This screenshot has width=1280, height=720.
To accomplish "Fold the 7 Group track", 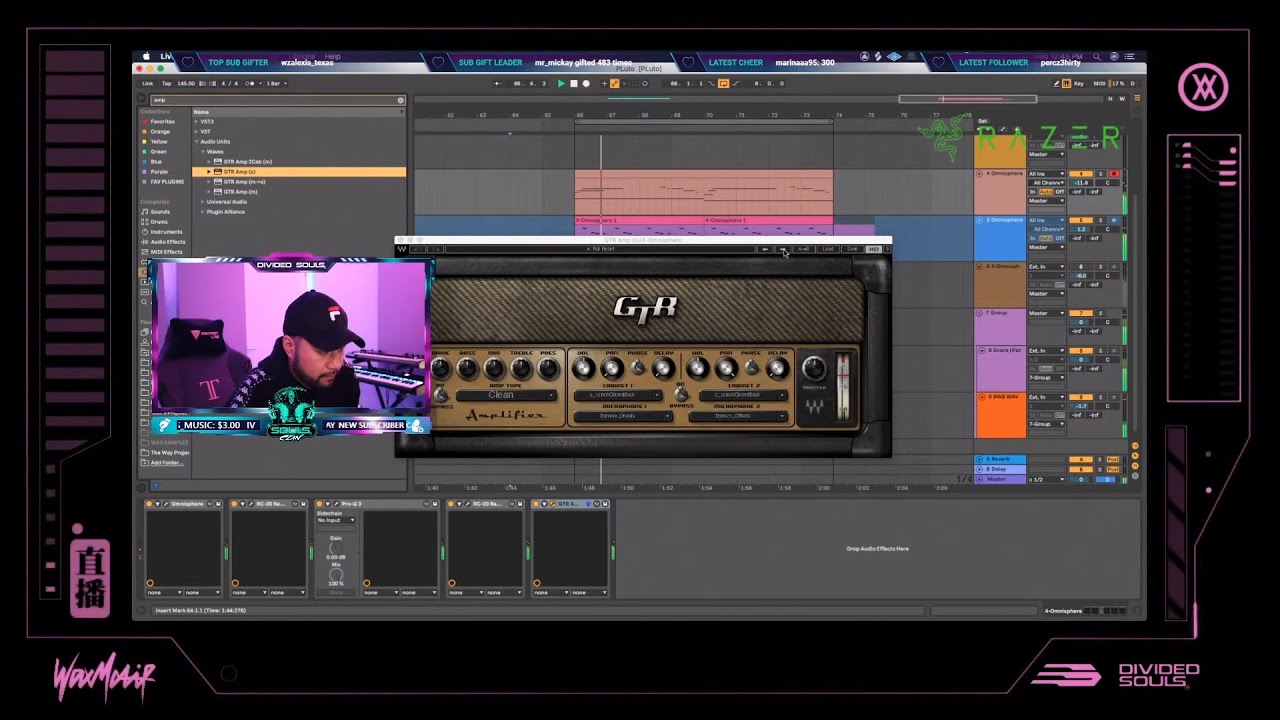I will [x=980, y=313].
